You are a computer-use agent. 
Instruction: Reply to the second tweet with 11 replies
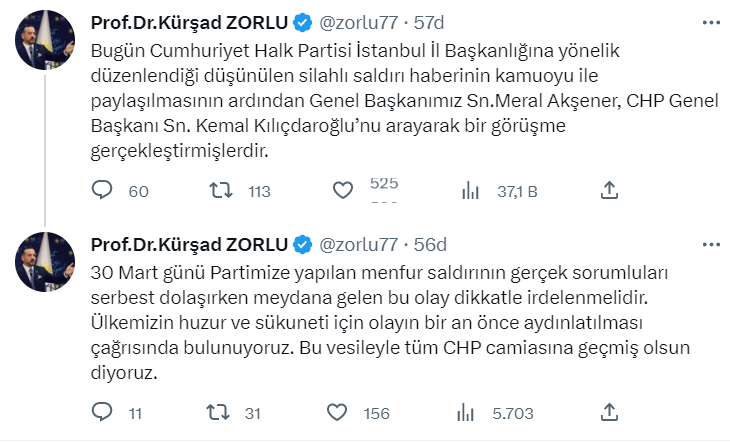(x=102, y=411)
